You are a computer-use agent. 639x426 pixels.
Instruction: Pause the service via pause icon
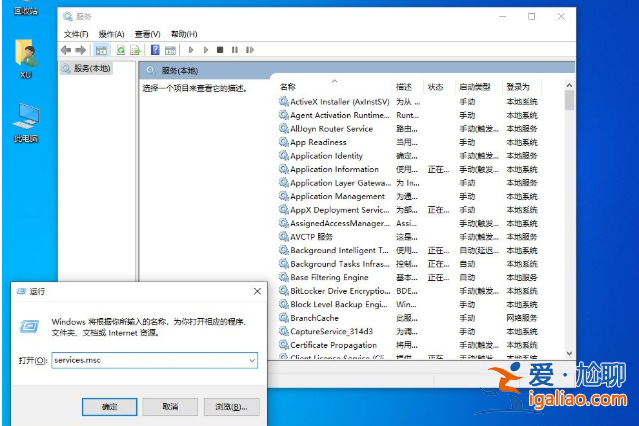click(235, 50)
